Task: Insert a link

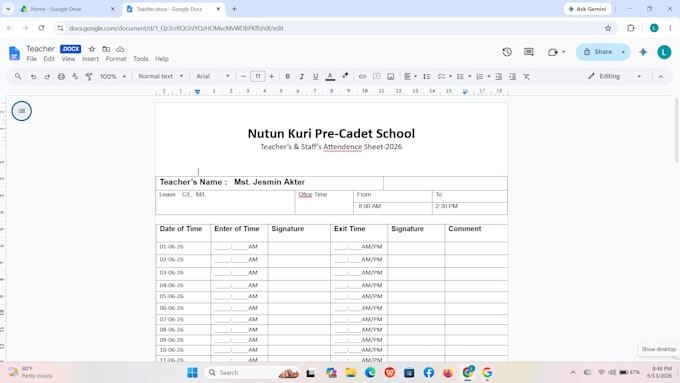Action: point(362,76)
